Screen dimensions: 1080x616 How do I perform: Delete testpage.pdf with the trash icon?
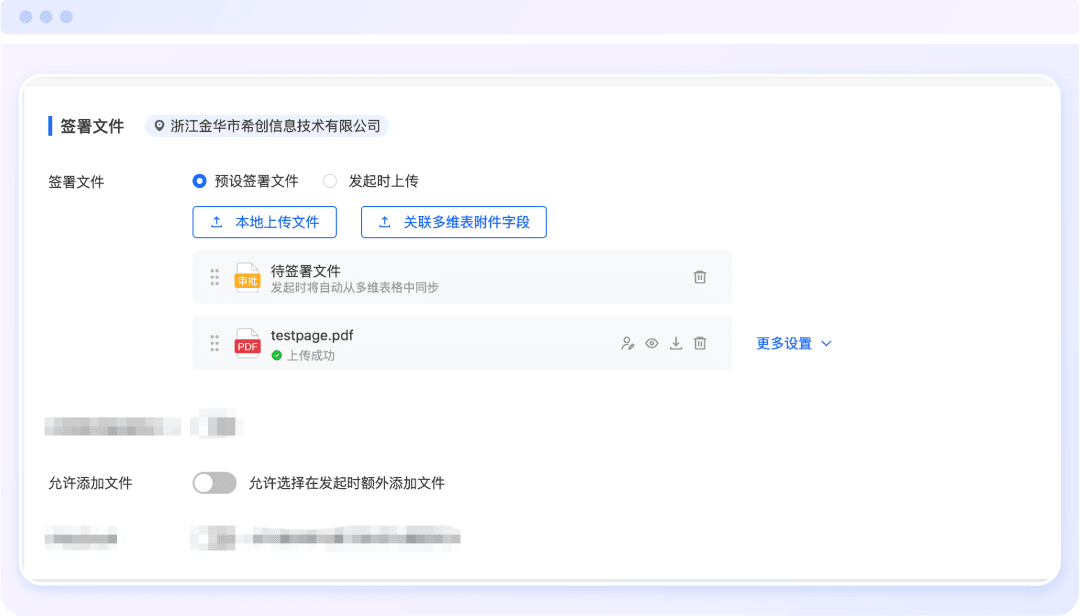(x=700, y=343)
